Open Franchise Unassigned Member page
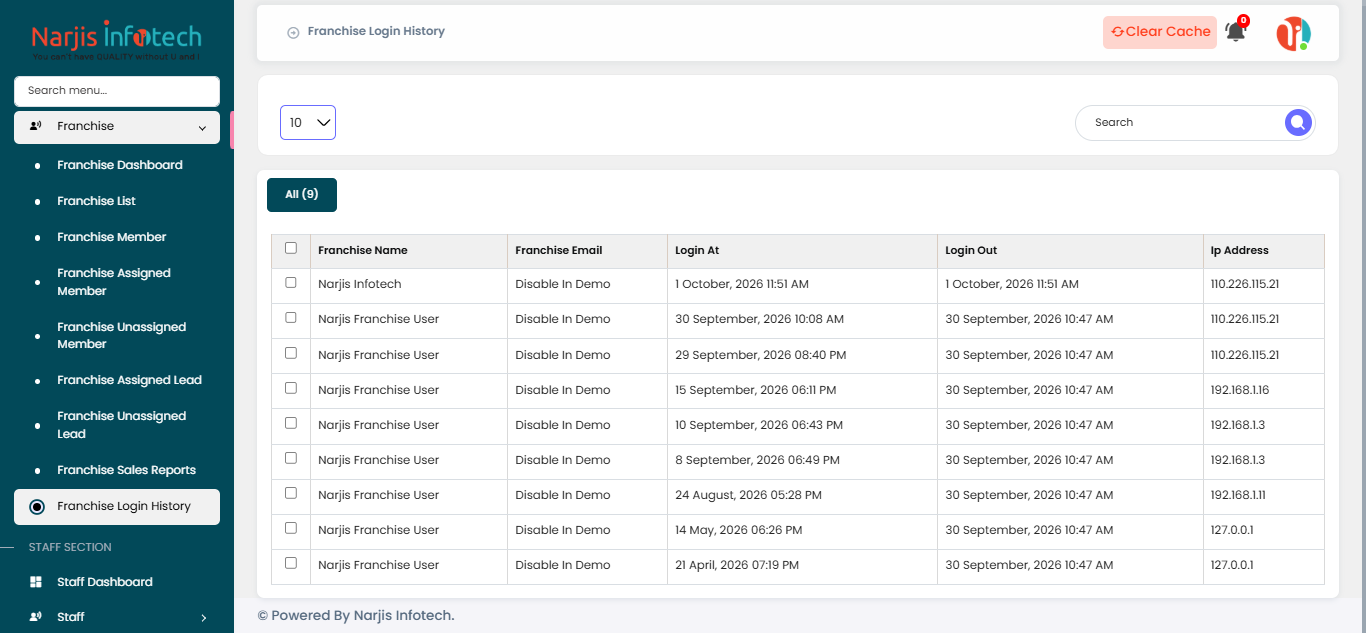 pyautogui.click(x=121, y=335)
